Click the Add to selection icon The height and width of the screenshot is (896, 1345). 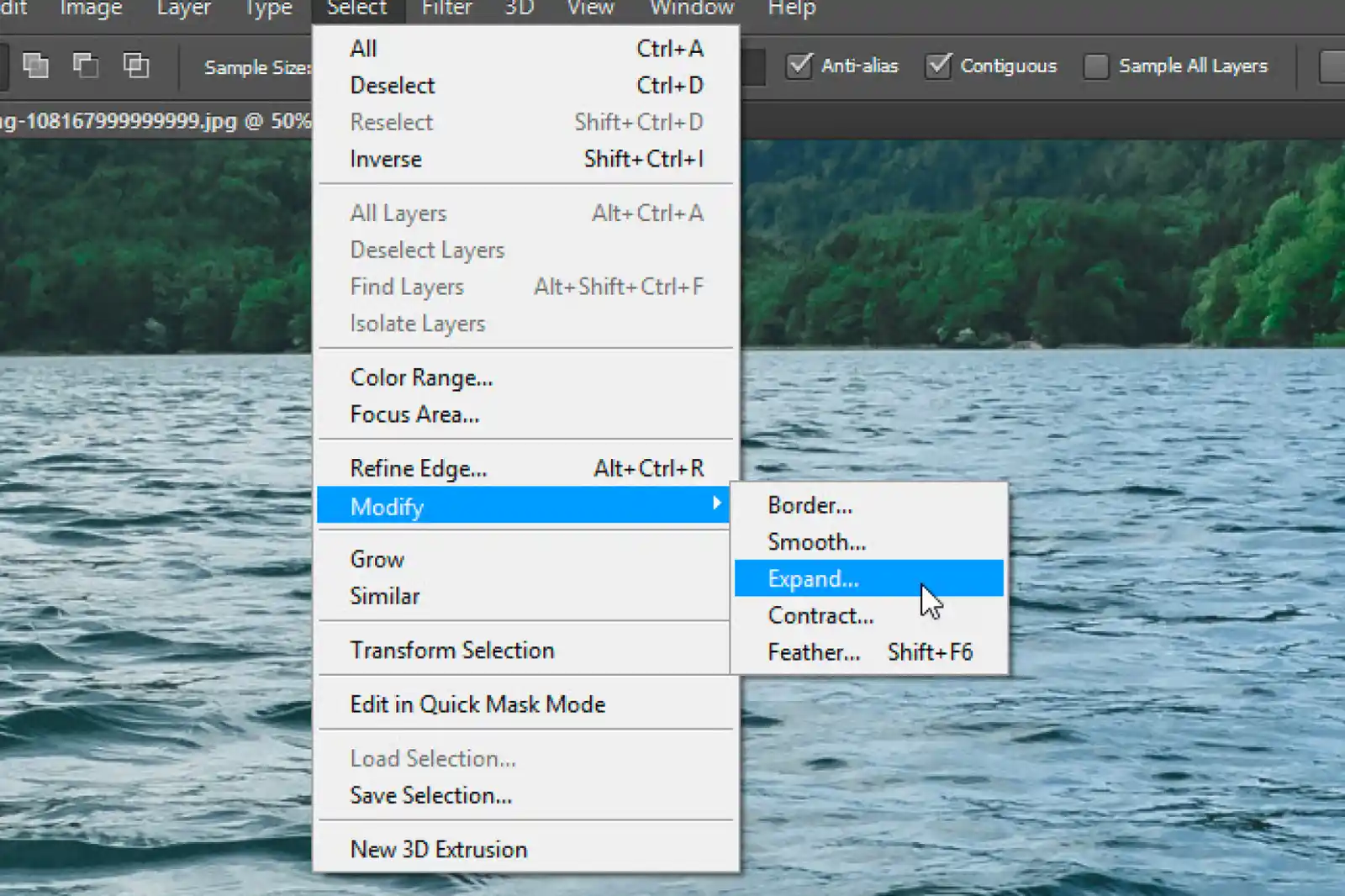pos(35,66)
